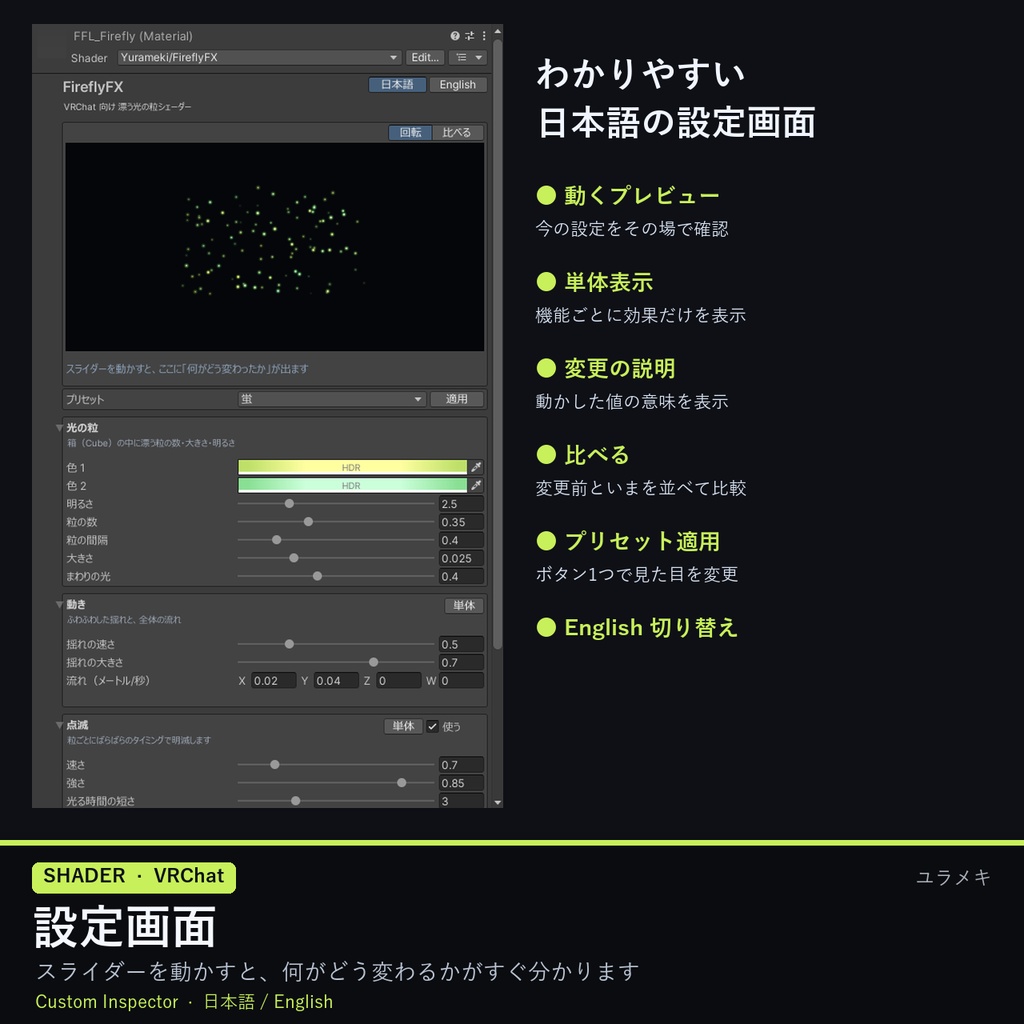The height and width of the screenshot is (1024, 1024).
Task: Click the FFL_Firefly (Material) header title
Action: pyautogui.click(x=133, y=36)
